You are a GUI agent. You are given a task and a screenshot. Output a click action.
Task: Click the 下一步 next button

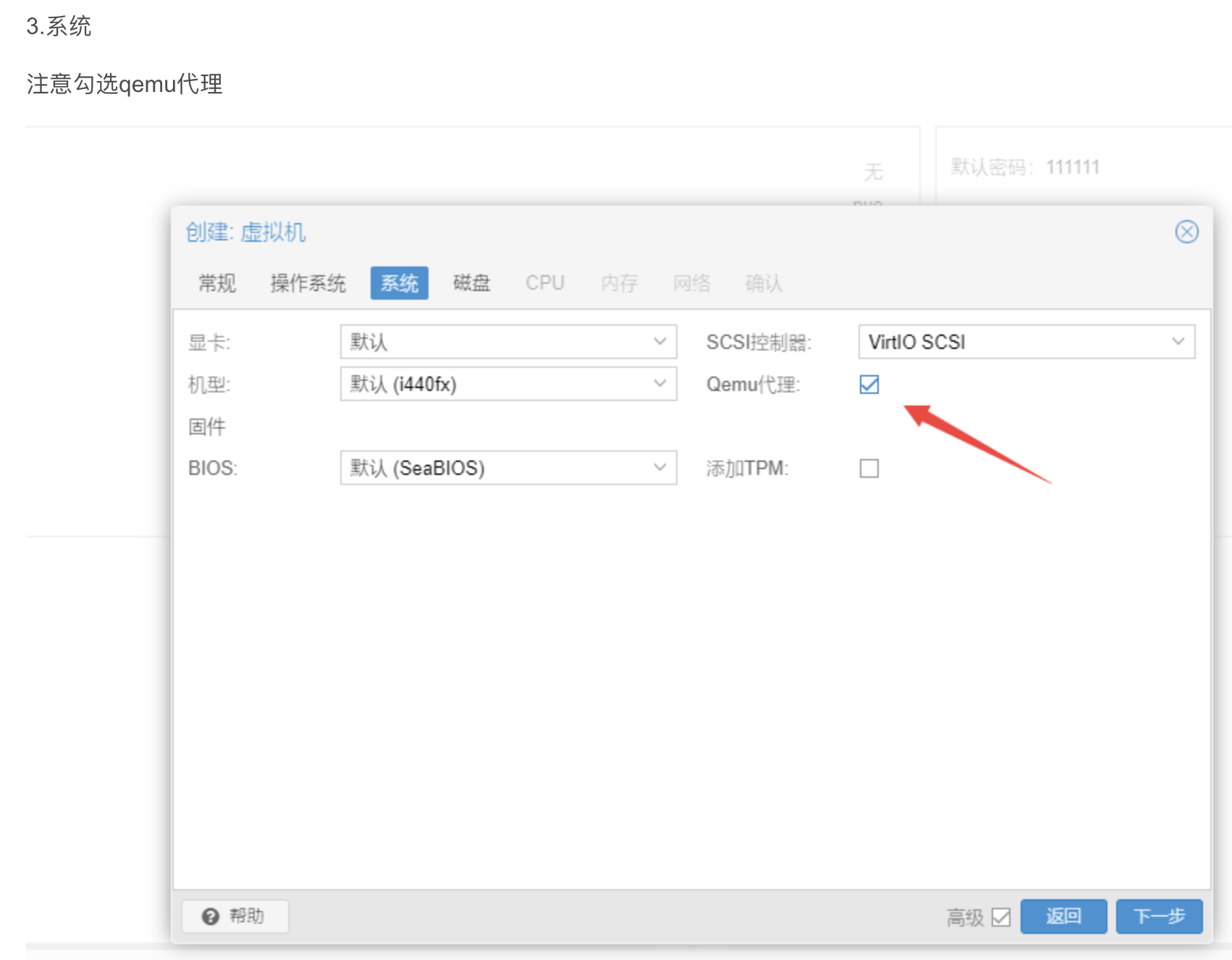pos(1158,917)
